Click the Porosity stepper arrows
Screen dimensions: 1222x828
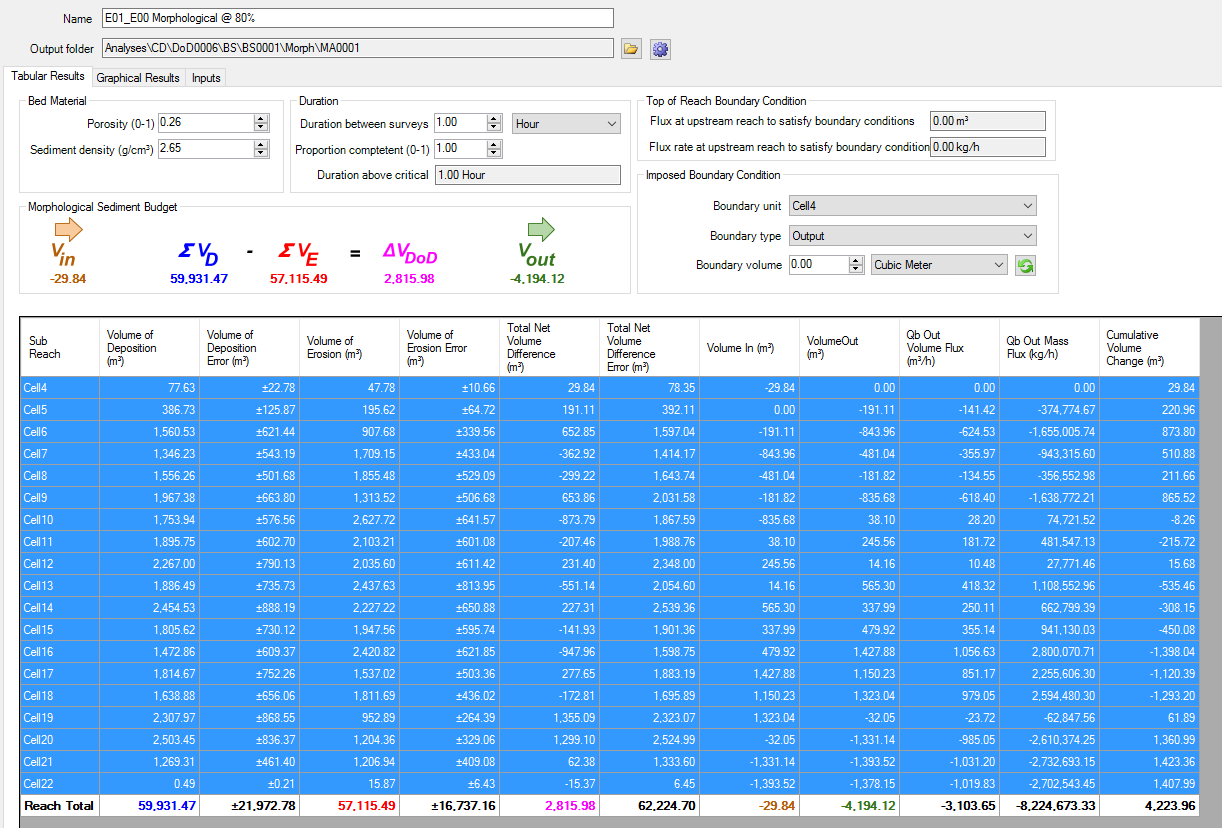point(261,123)
